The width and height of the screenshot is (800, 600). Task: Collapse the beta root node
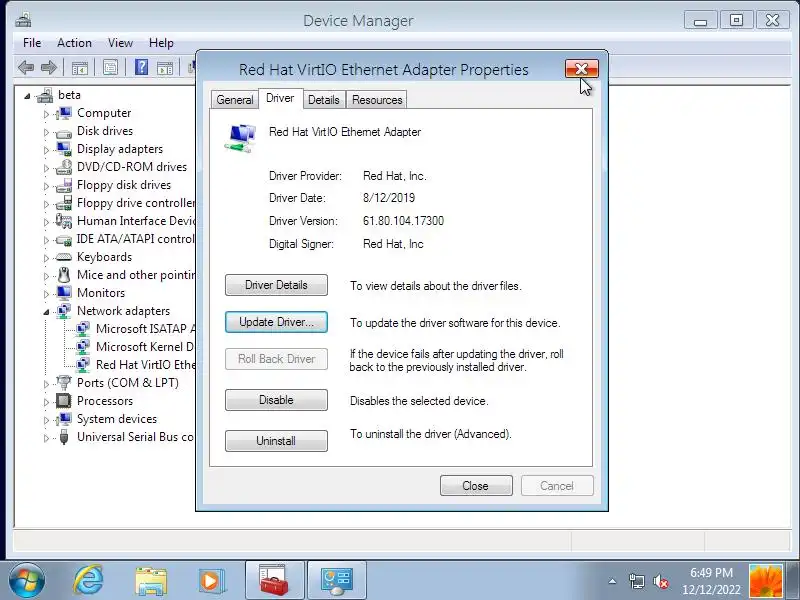tap(28, 95)
